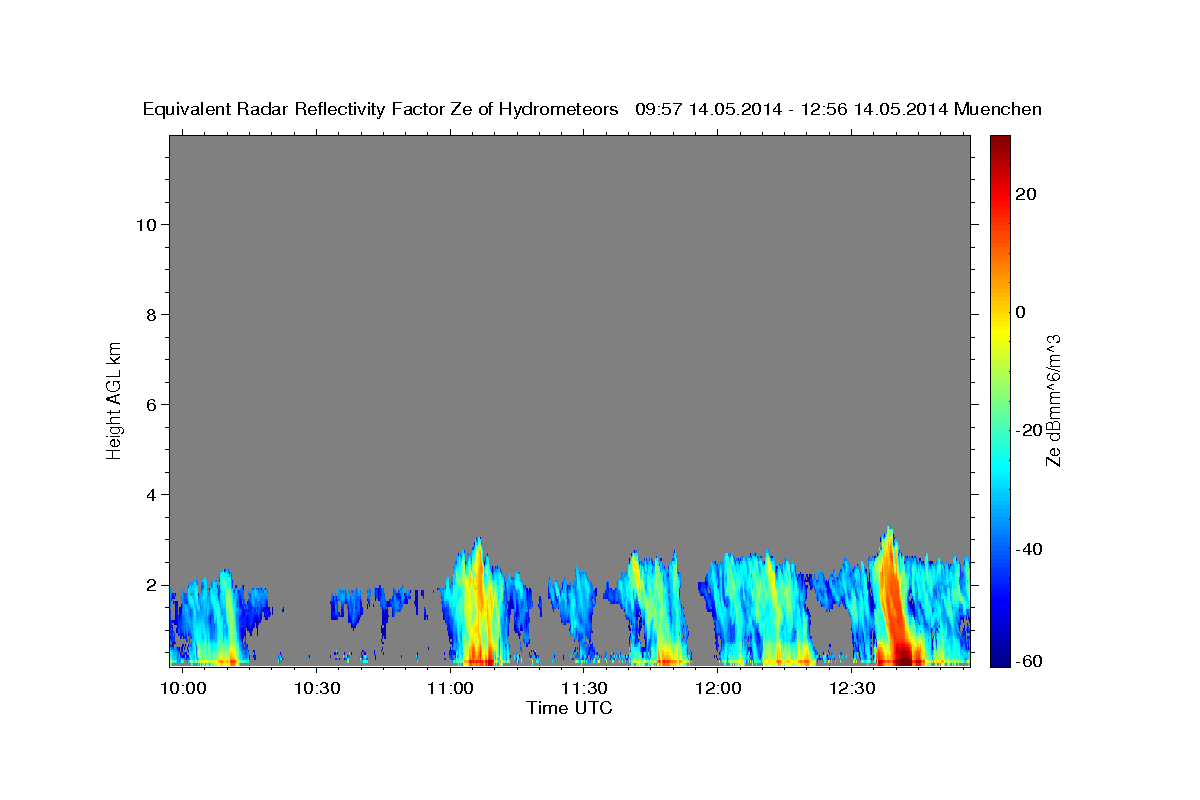Click the date range '09:57 14.05.2014 - 12:56 14.05.2014 Muenchen'

pyautogui.click(x=838, y=110)
